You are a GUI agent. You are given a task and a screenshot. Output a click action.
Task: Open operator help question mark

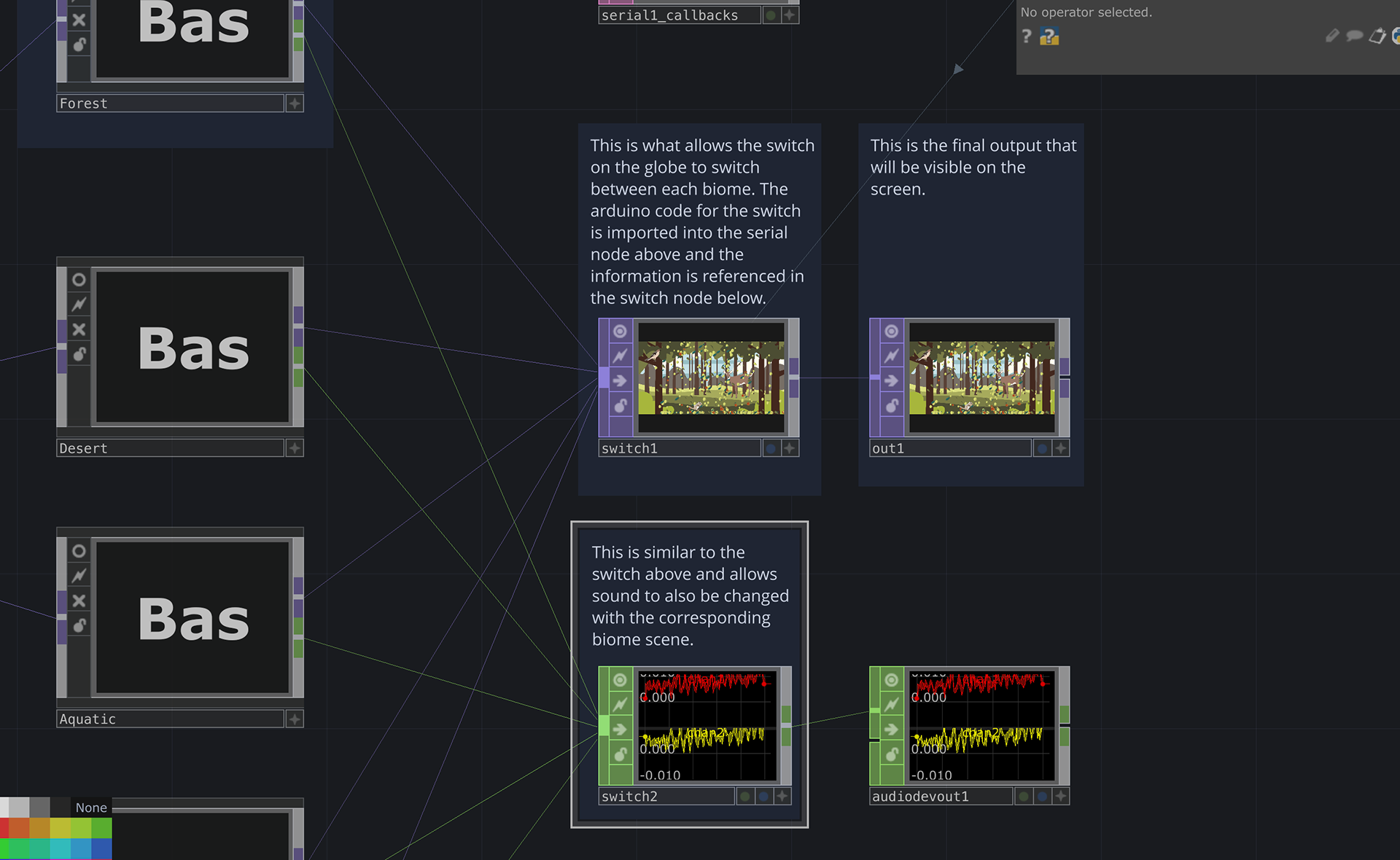1027,36
